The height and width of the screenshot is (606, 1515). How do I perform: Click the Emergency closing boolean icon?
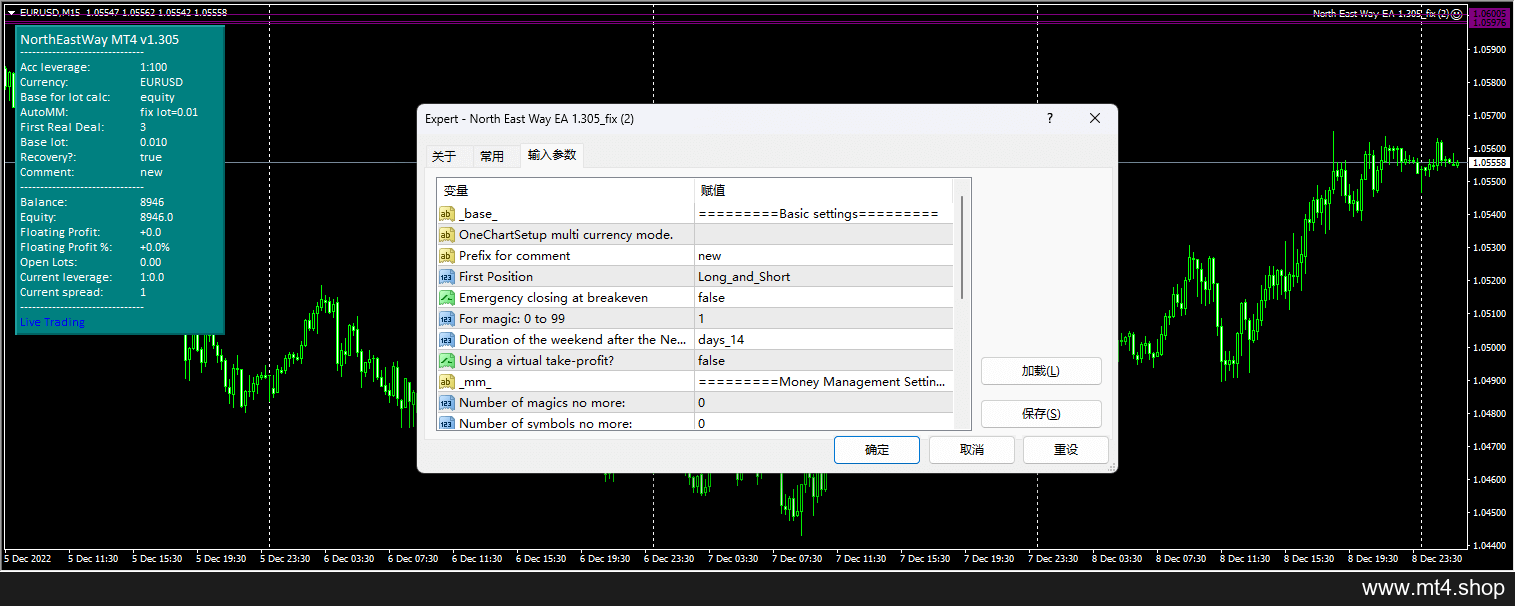pos(447,298)
